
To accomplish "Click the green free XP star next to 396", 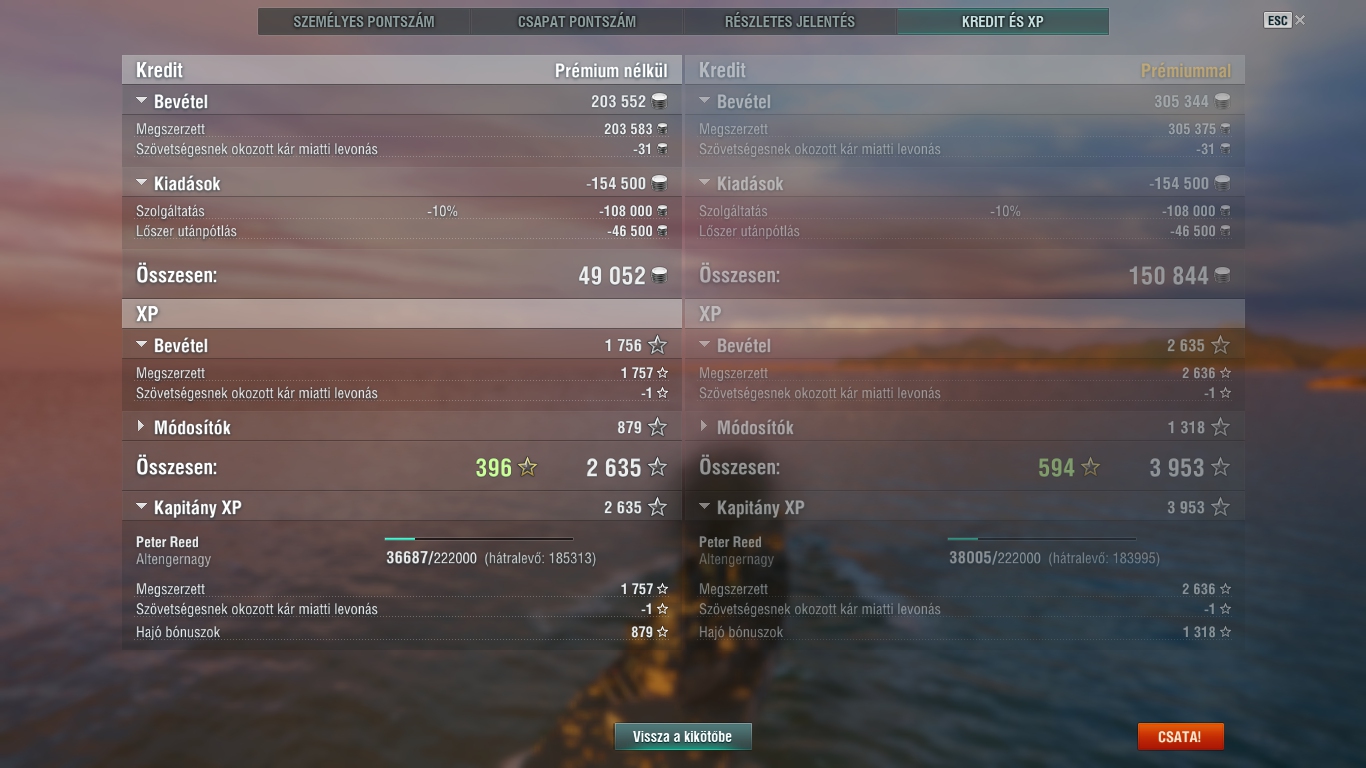I will click(528, 467).
